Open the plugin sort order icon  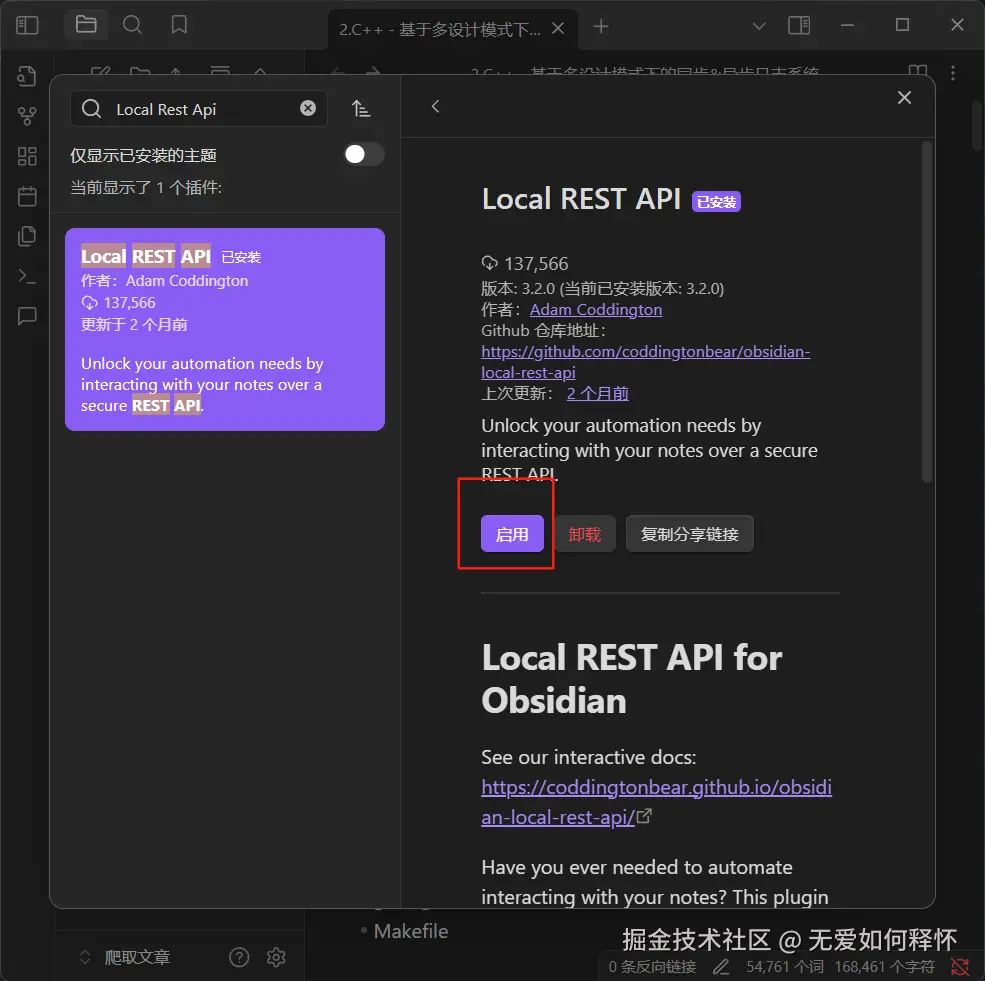coord(361,109)
